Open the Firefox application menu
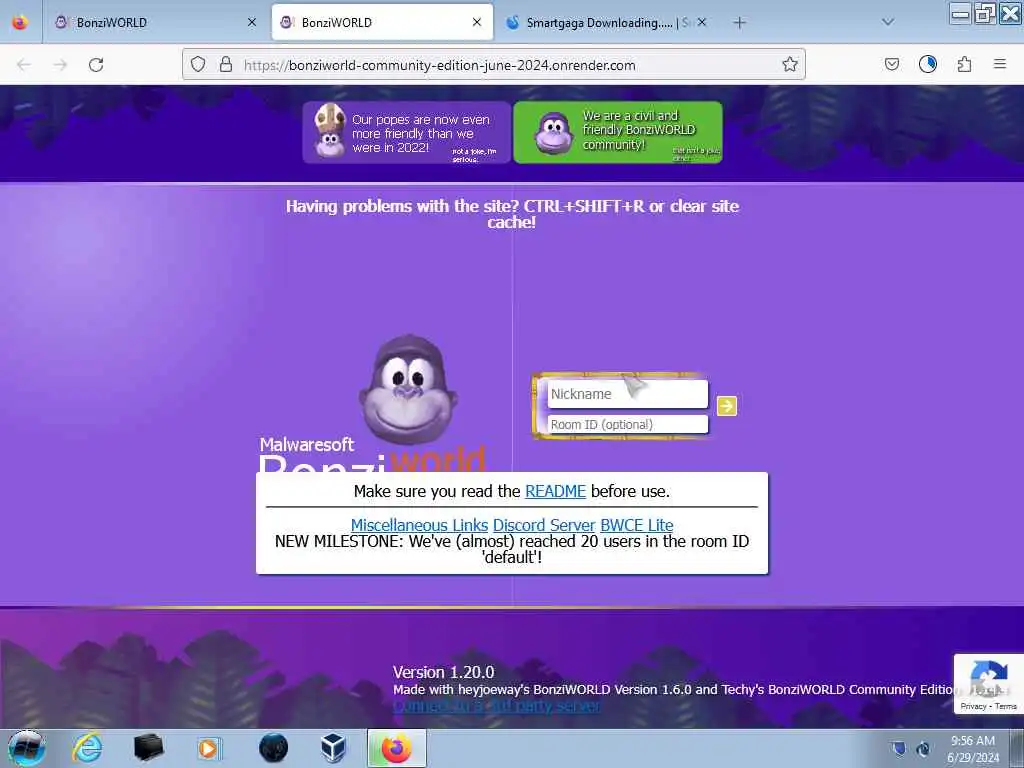Image resolution: width=1024 pixels, height=768 pixels. [1000, 64]
